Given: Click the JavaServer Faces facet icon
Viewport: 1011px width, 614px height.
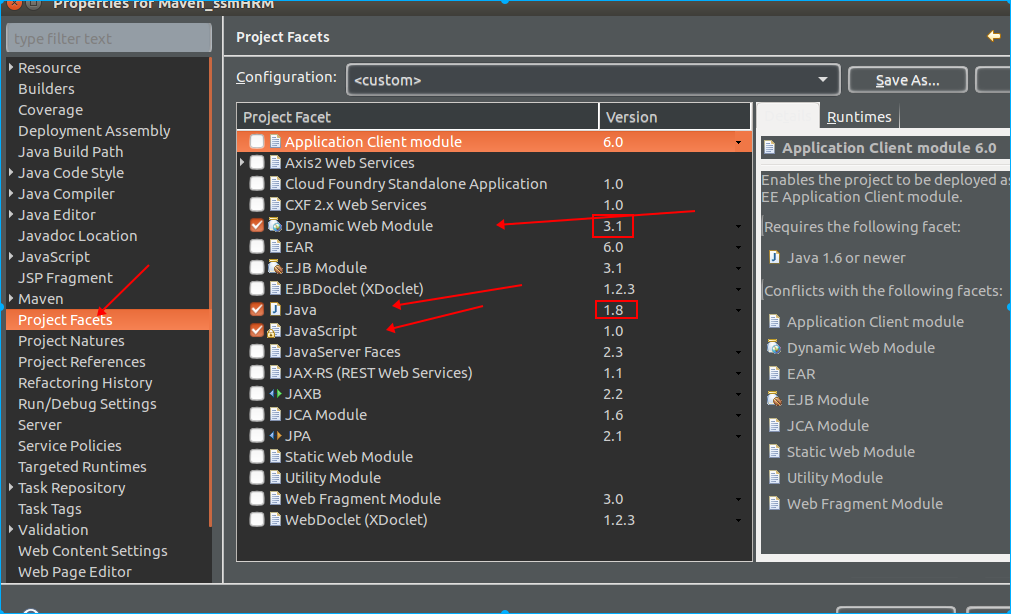Looking at the screenshot, I should click(275, 352).
